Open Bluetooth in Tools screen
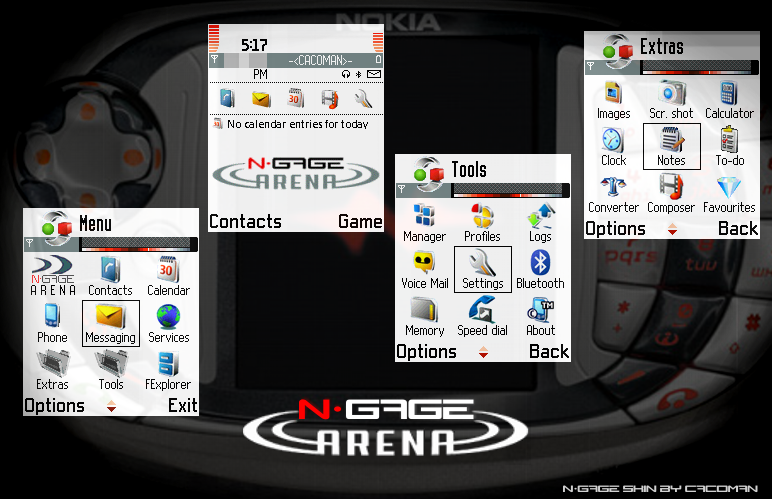The height and width of the screenshot is (499, 772). point(540,269)
